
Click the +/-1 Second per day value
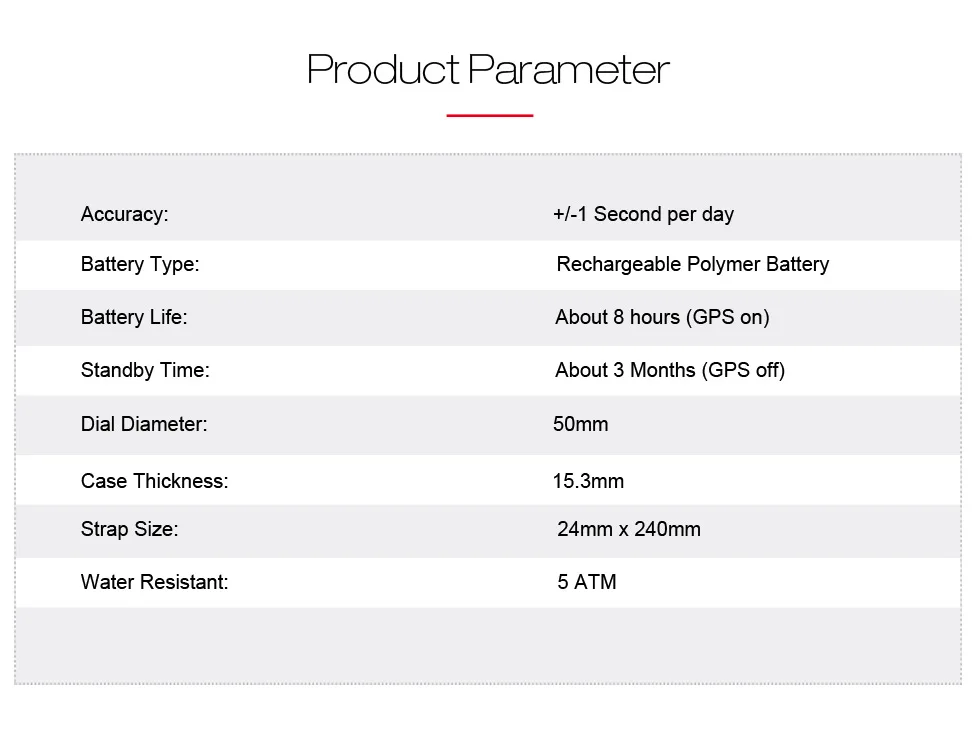(643, 214)
